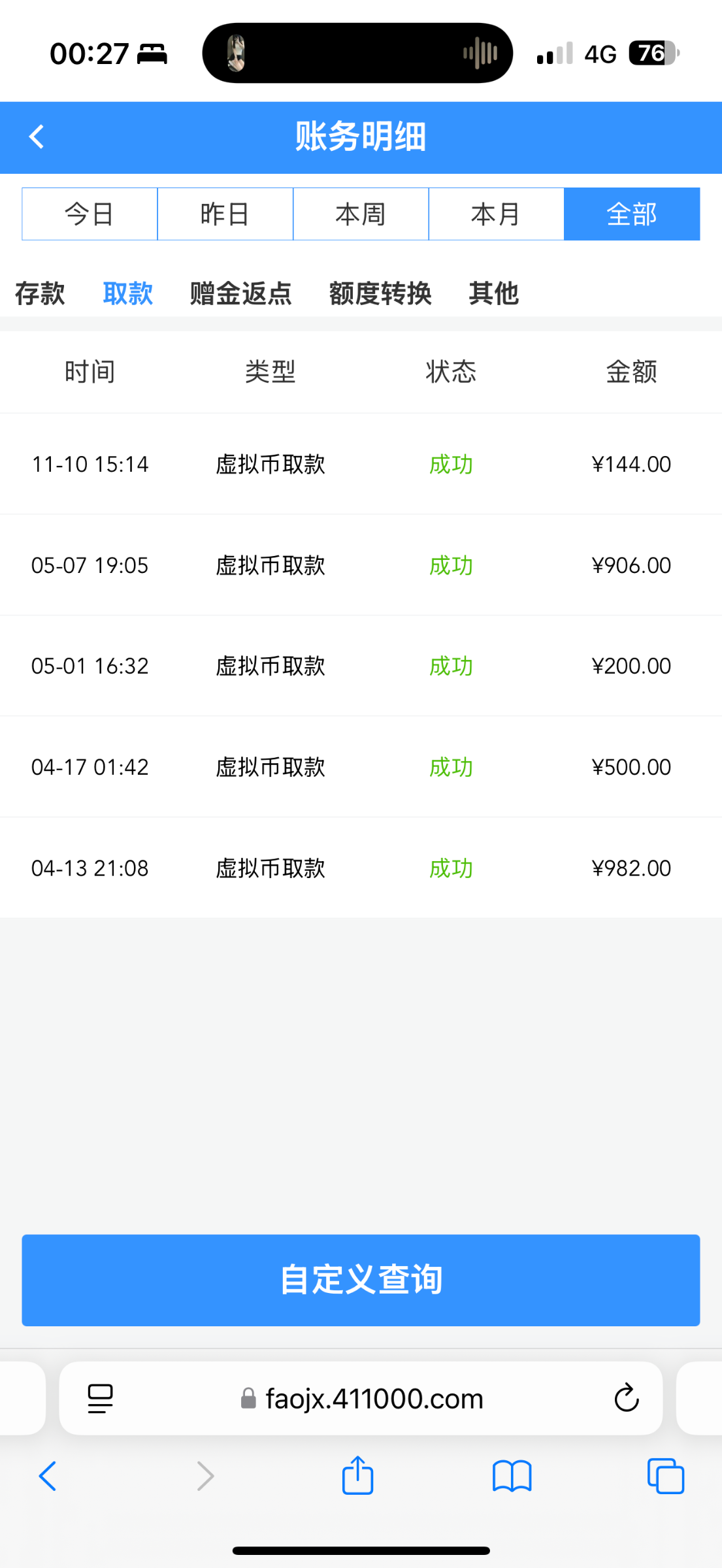Viewport: 722px width, 1568px height.
Task: Select the 本周 date filter
Action: (361, 214)
